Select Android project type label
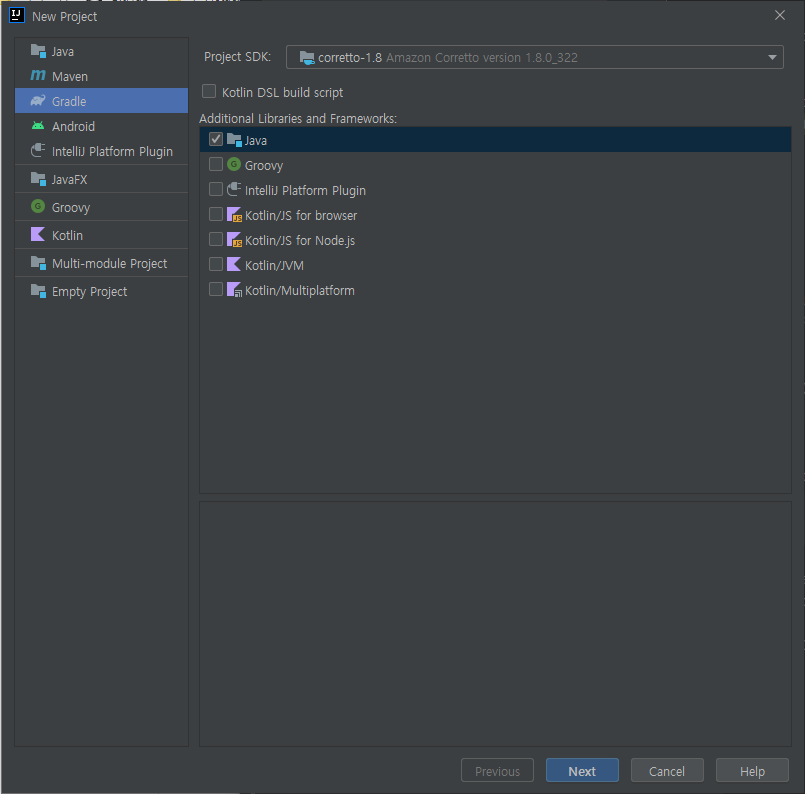 pos(73,127)
